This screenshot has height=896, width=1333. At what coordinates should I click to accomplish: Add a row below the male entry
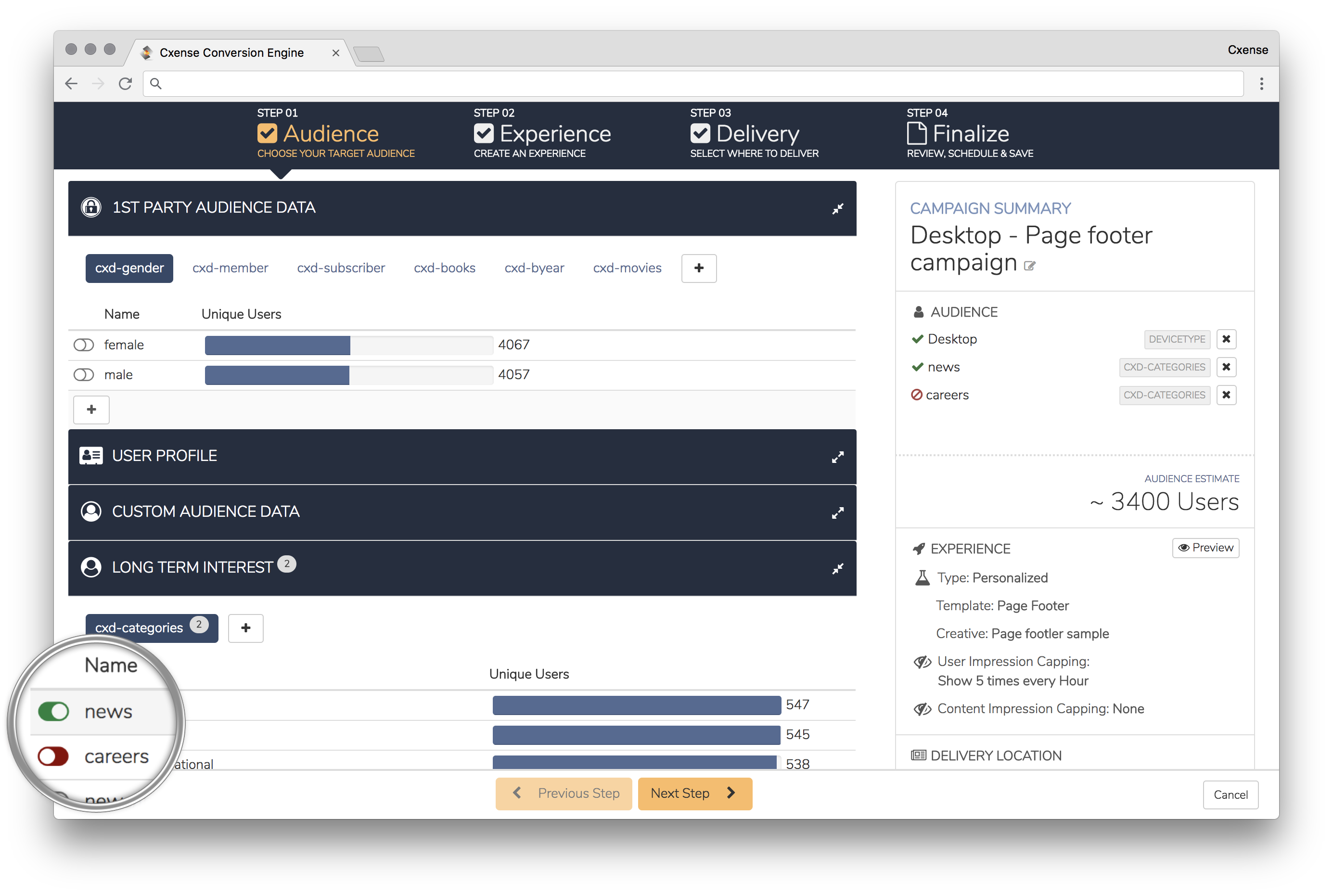pyautogui.click(x=91, y=409)
